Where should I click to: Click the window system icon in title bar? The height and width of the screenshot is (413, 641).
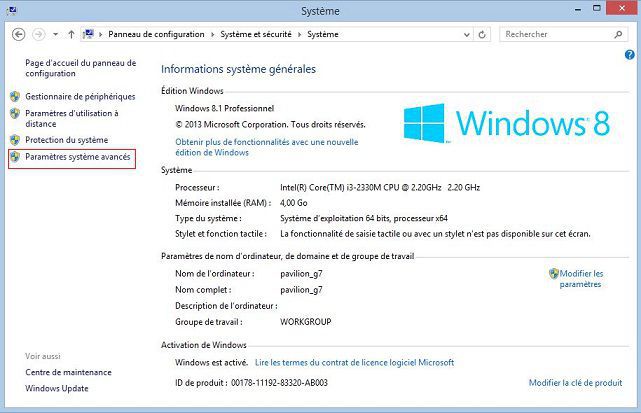pyautogui.click(x=11, y=10)
